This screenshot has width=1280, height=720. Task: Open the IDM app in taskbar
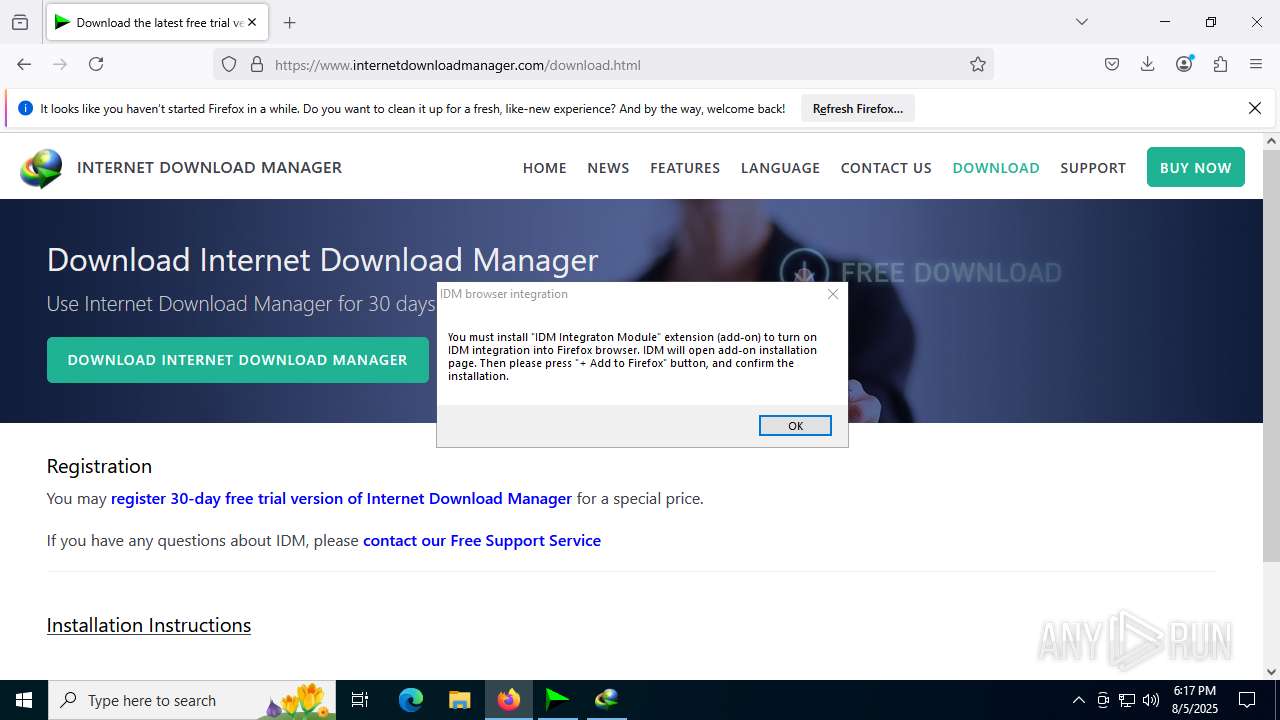606,700
